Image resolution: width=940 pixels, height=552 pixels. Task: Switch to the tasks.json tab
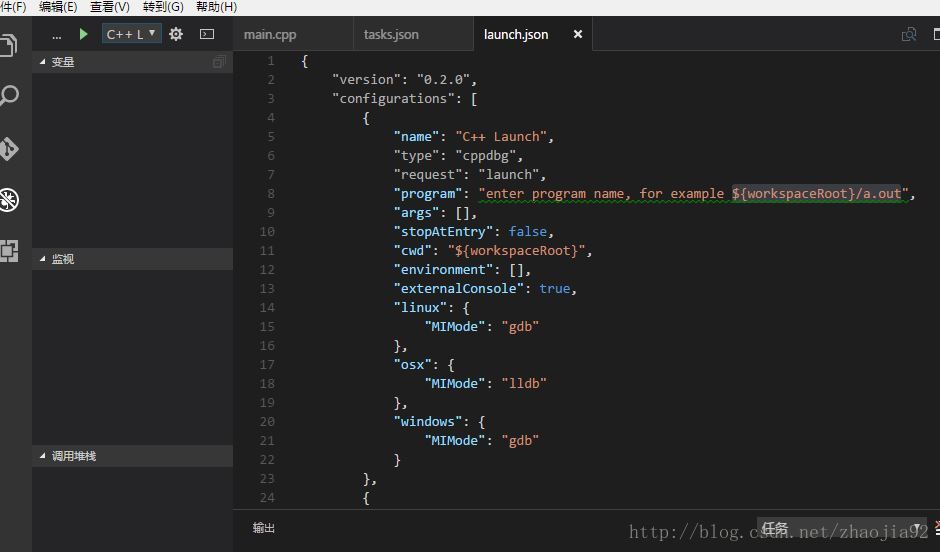point(391,34)
